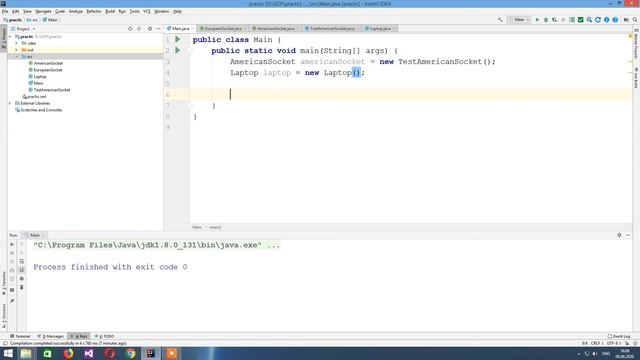The width and height of the screenshot is (640, 360).
Task: Open Search Everywhere magnifier at toolbar end
Action: coord(635,20)
